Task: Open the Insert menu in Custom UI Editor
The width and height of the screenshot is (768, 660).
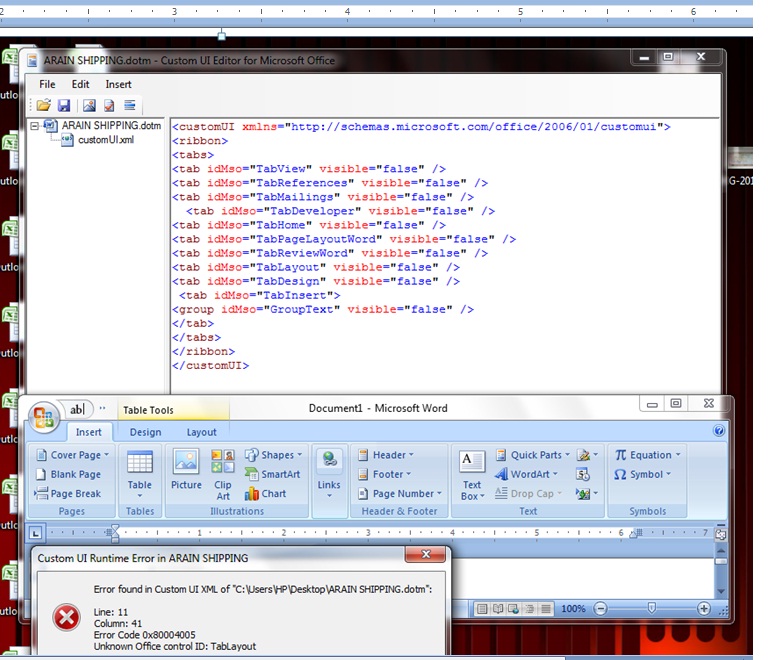Action: [x=119, y=84]
